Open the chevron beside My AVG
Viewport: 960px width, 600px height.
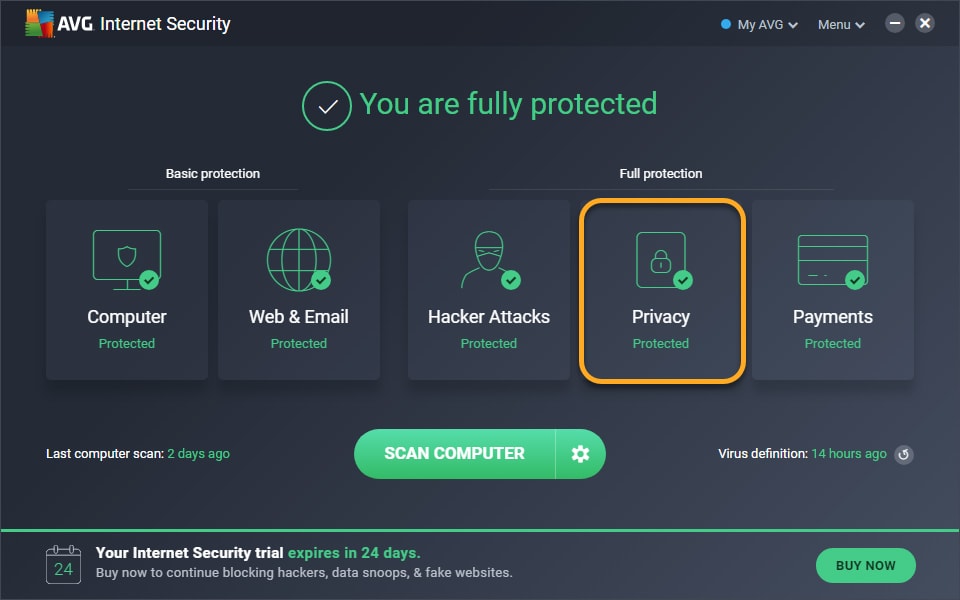point(791,23)
